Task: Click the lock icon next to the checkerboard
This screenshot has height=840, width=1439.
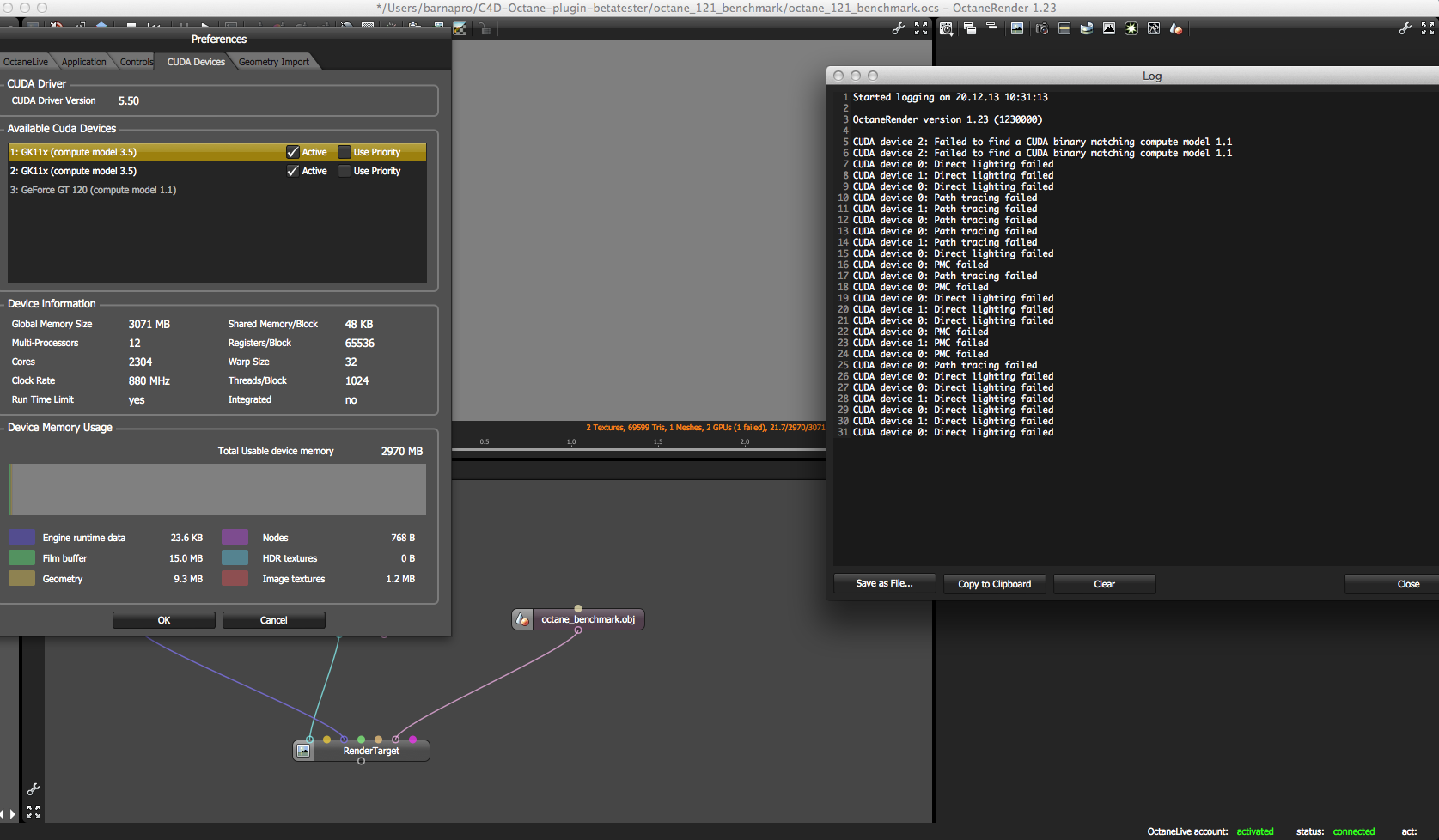Action: pyautogui.click(x=485, y=29)
